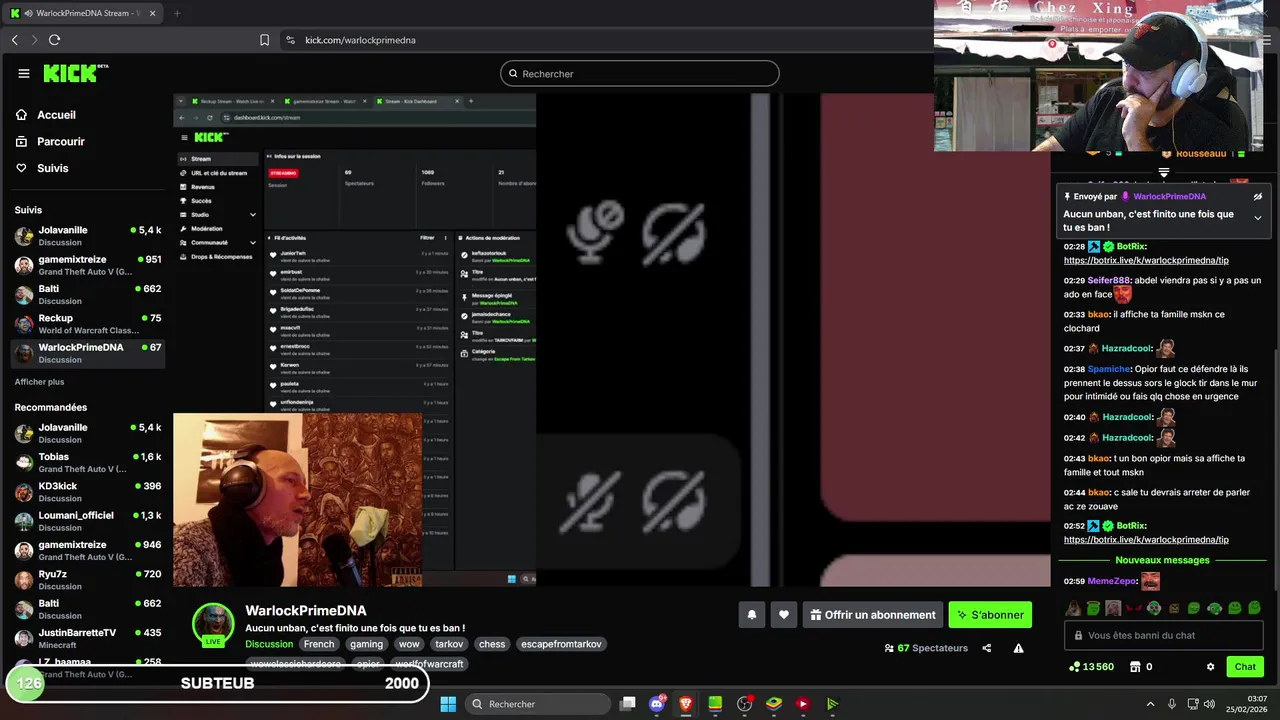Click username MemeZepo in chat

1111,581
